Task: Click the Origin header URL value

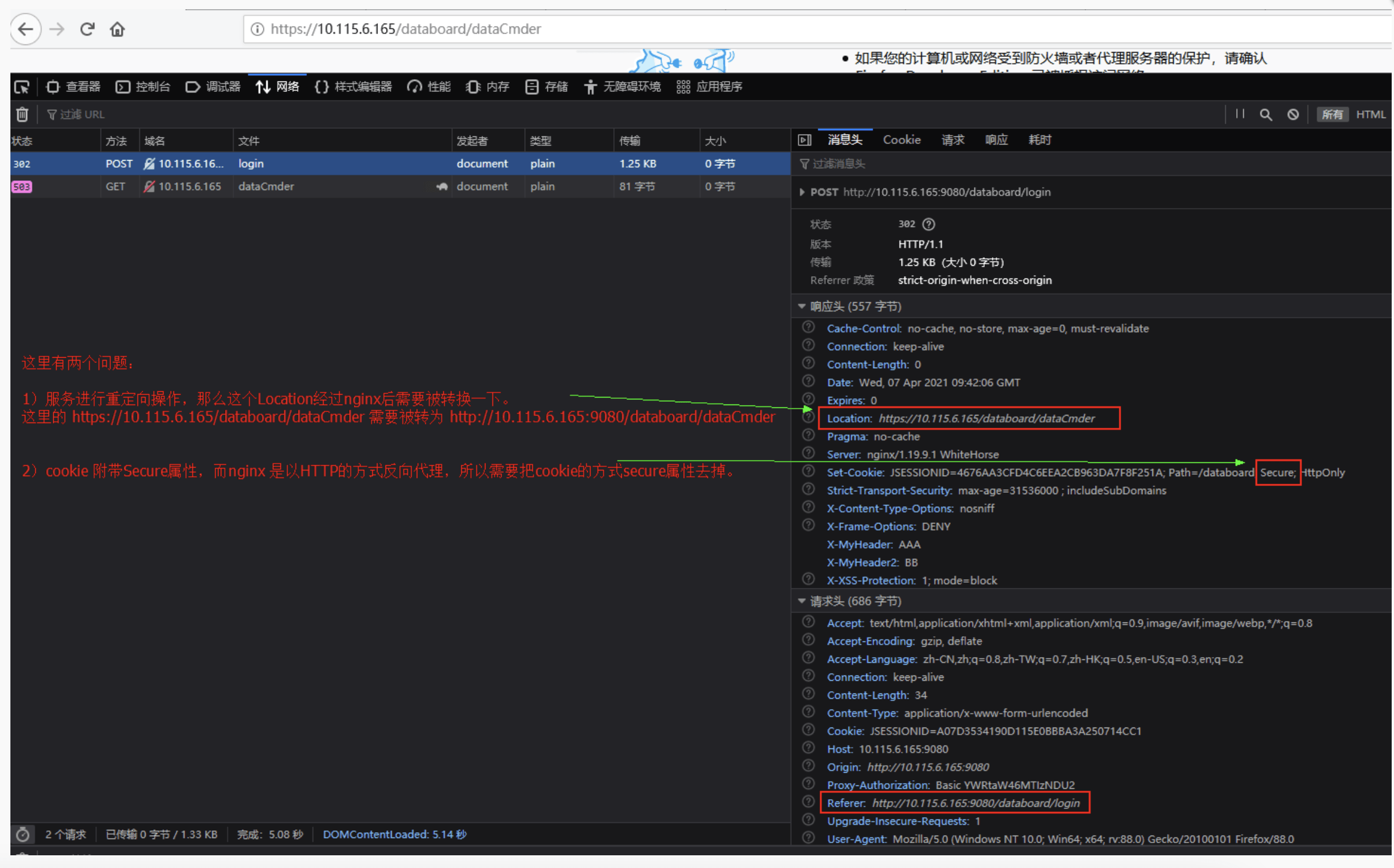Action: pyautogui.click(x=928, y=767)
